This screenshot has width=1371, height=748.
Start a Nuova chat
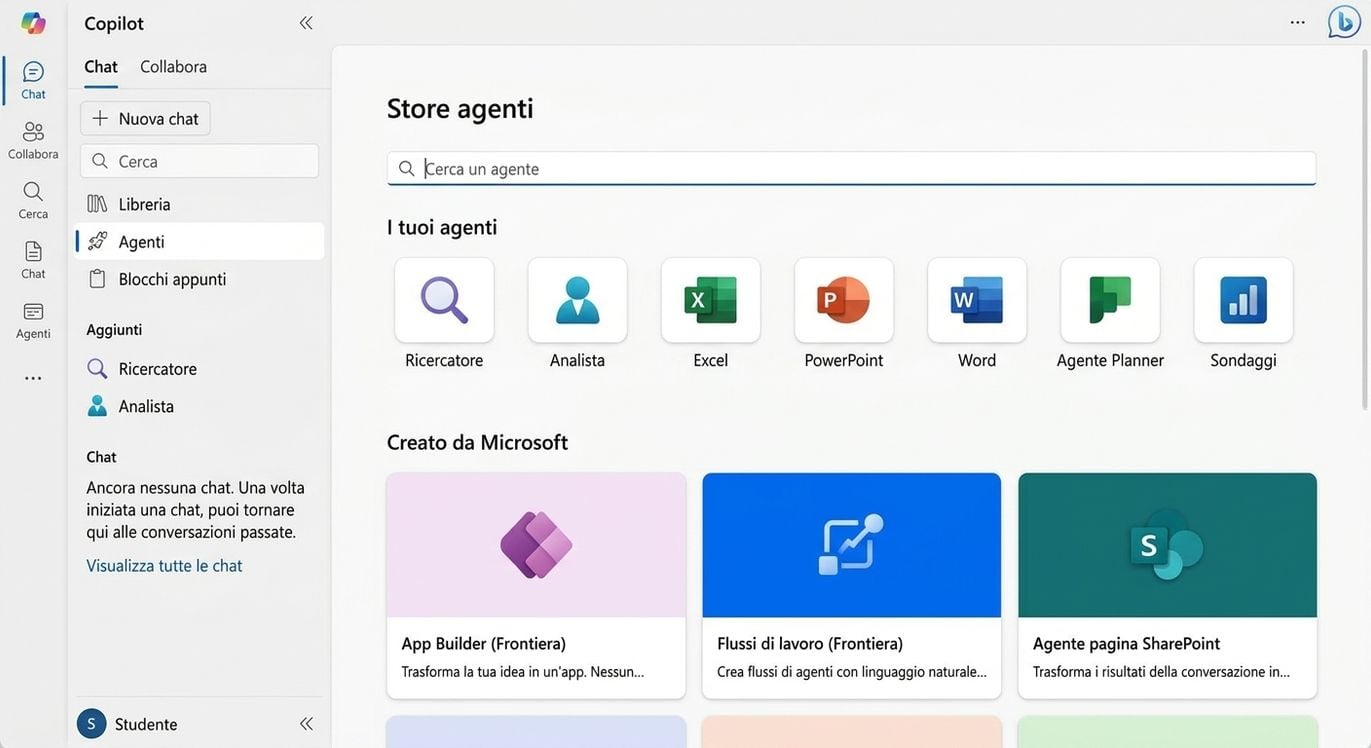145,118
